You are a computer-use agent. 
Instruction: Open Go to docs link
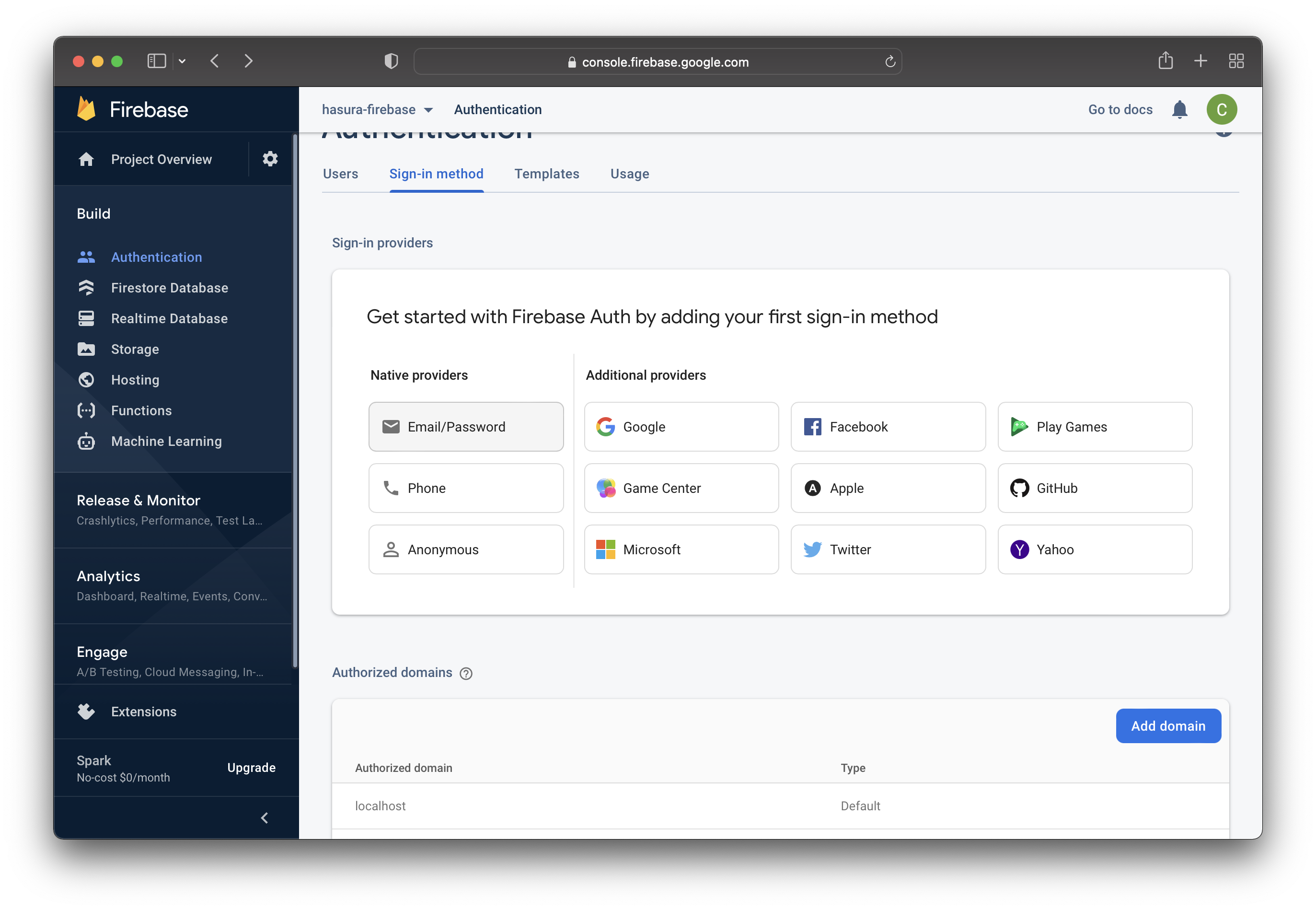coord(1120,109)
